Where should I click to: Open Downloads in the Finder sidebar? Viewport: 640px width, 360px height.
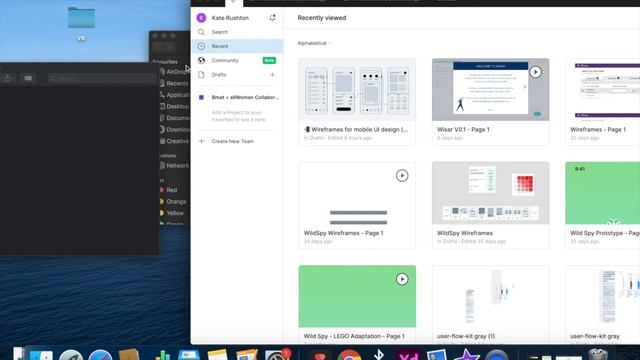[174, 129]
